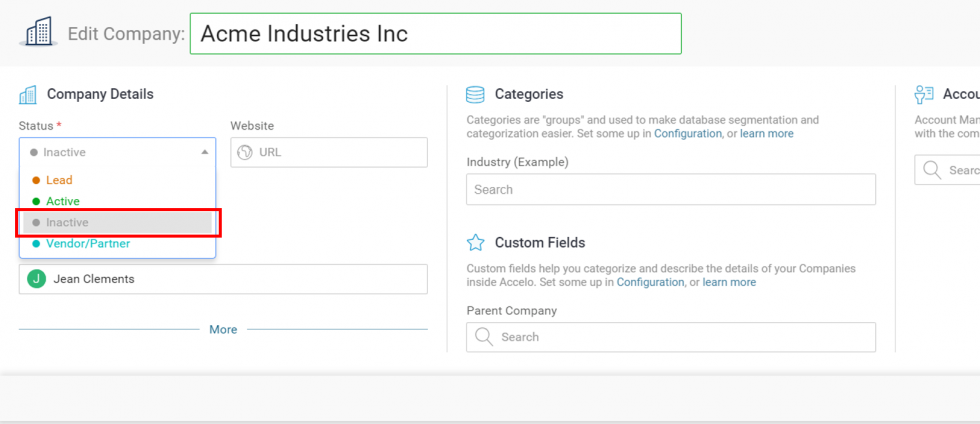Click the globe icon in Website field
This screenshot has width=980, height=424.
pyautogui.click(x=245, y=152)
